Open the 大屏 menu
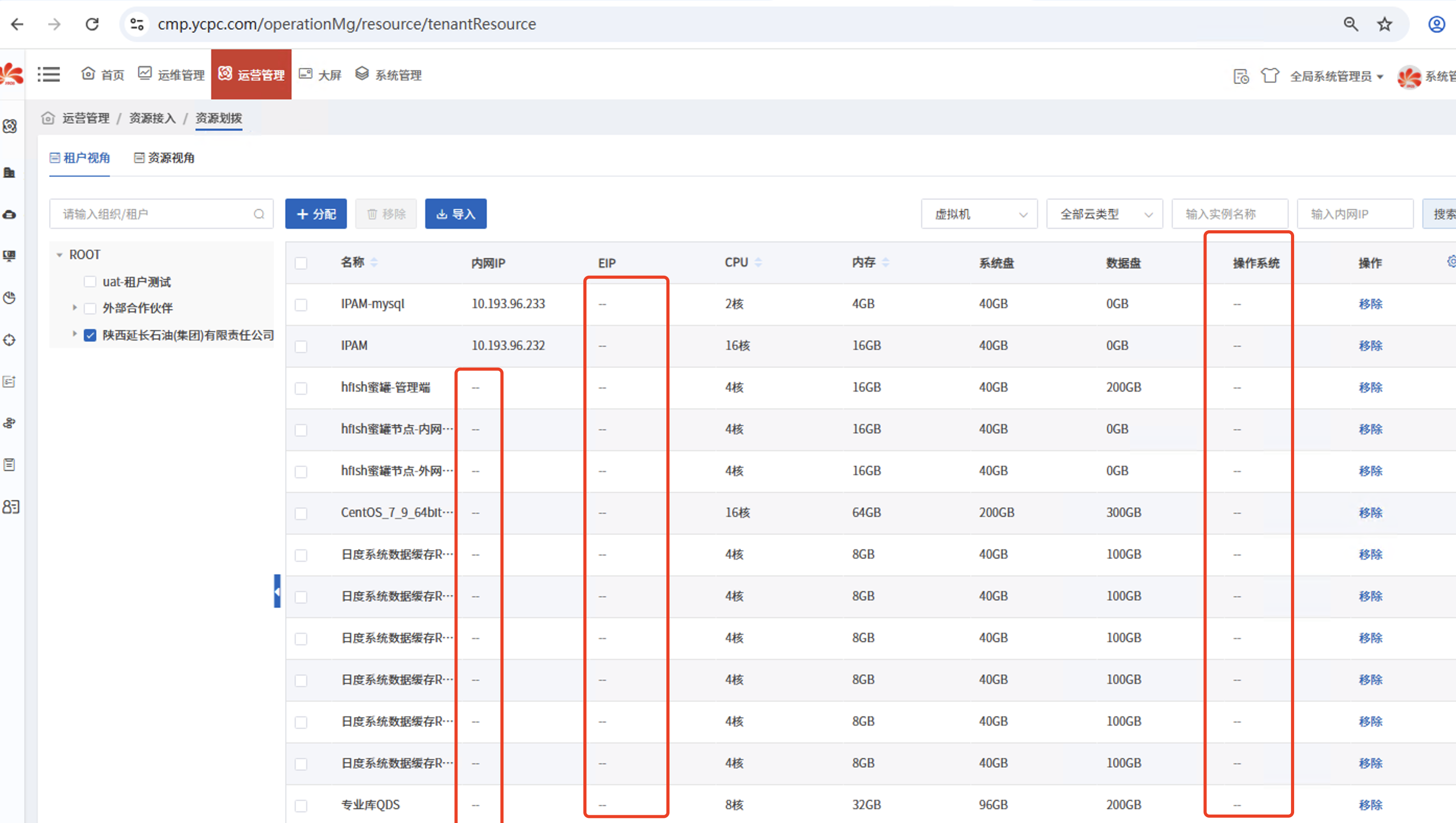The height and width of the screenshot is (823, 1456). [320, 75]
